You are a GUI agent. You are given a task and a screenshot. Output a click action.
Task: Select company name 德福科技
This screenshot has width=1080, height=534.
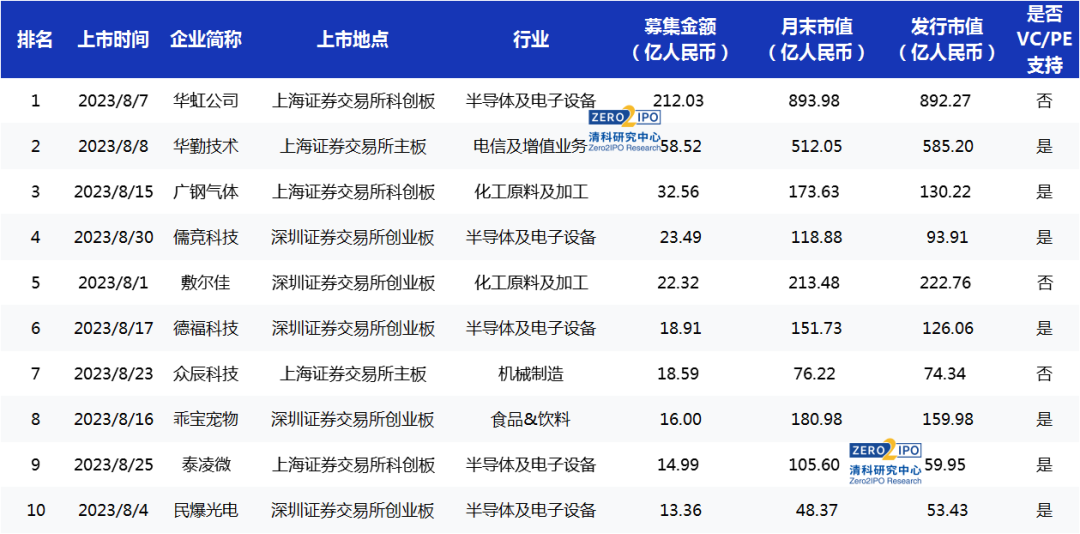coord(206,329)
